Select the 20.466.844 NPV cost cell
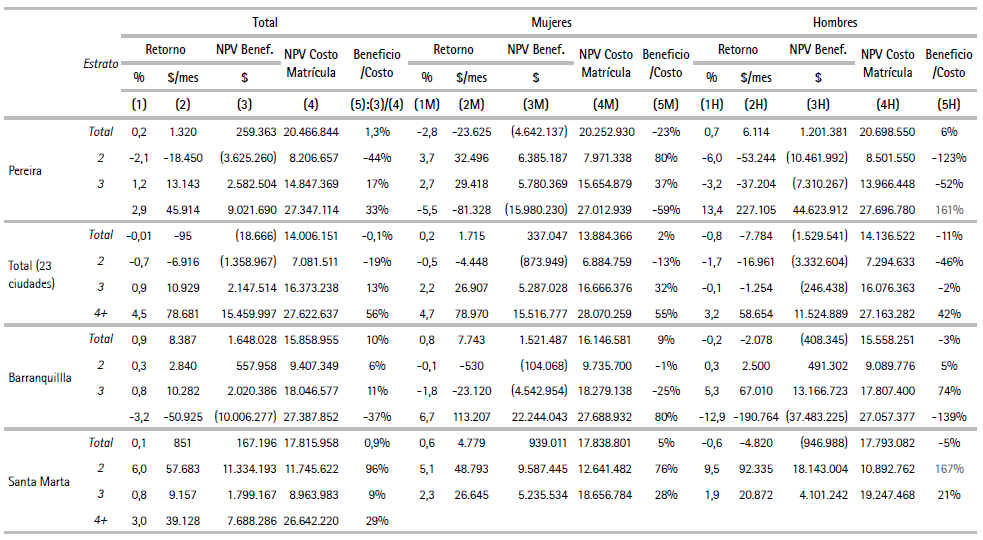This screenshot has height=540, width=983. click(x=312, y=132)
